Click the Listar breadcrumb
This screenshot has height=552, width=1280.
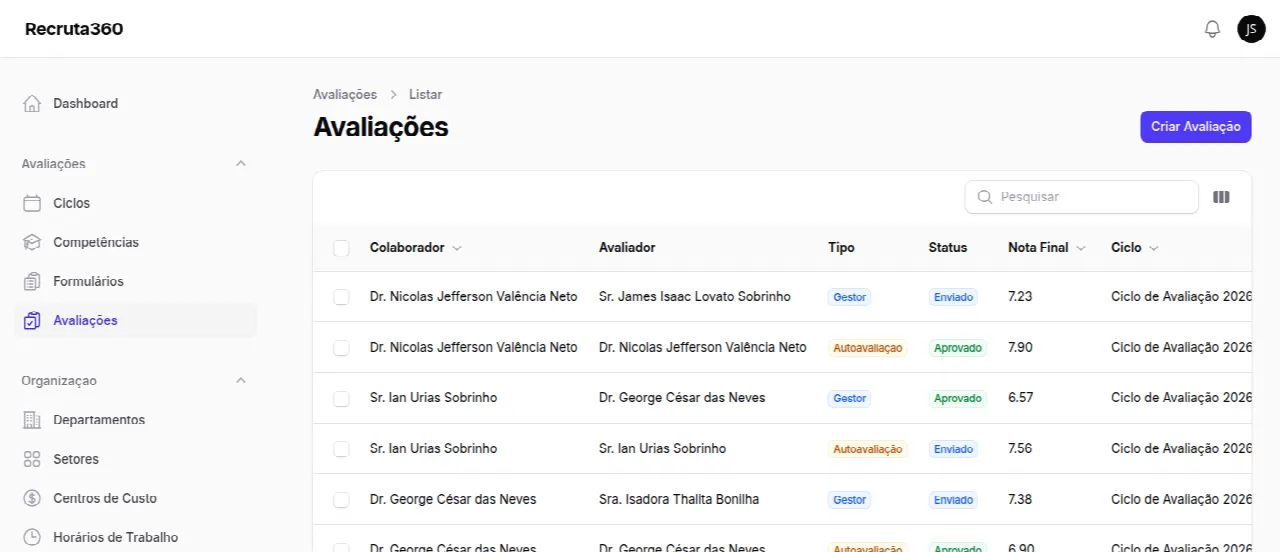click(x=425, y=94)
